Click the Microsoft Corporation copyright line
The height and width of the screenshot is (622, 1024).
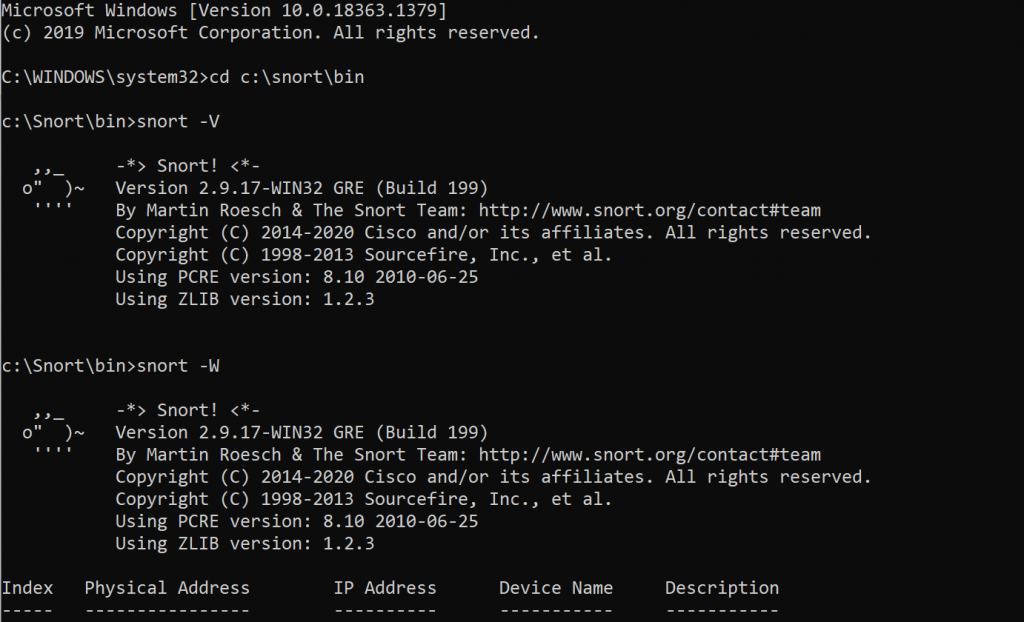coord(270,32)
